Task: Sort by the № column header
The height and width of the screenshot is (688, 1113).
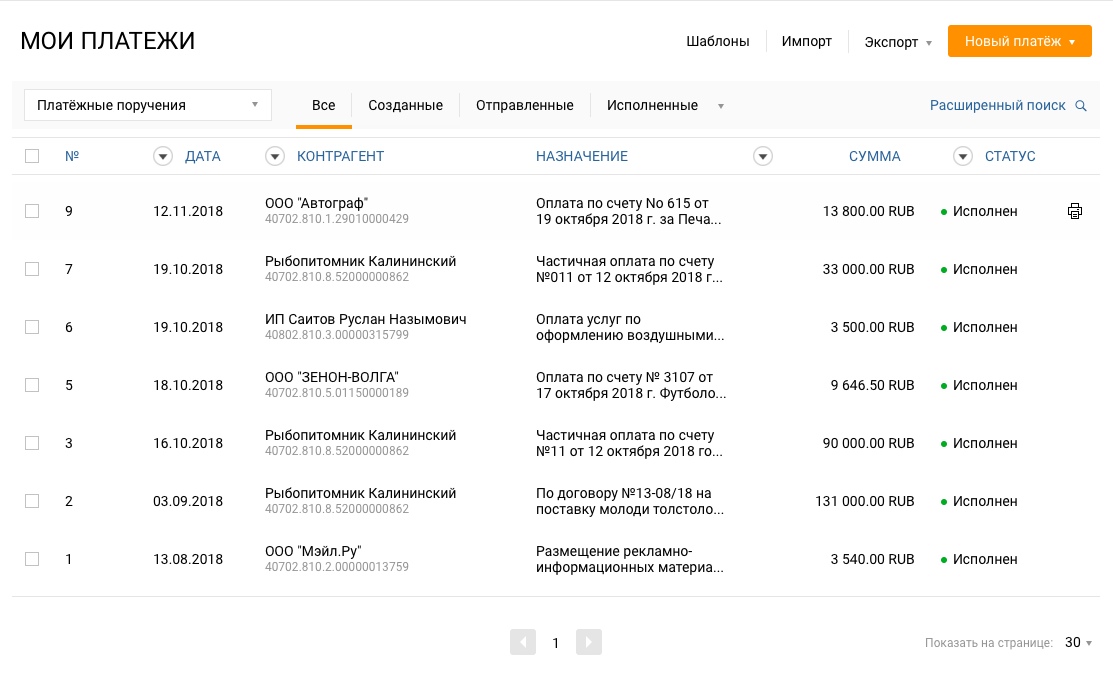Action: [x=72, y=156]
